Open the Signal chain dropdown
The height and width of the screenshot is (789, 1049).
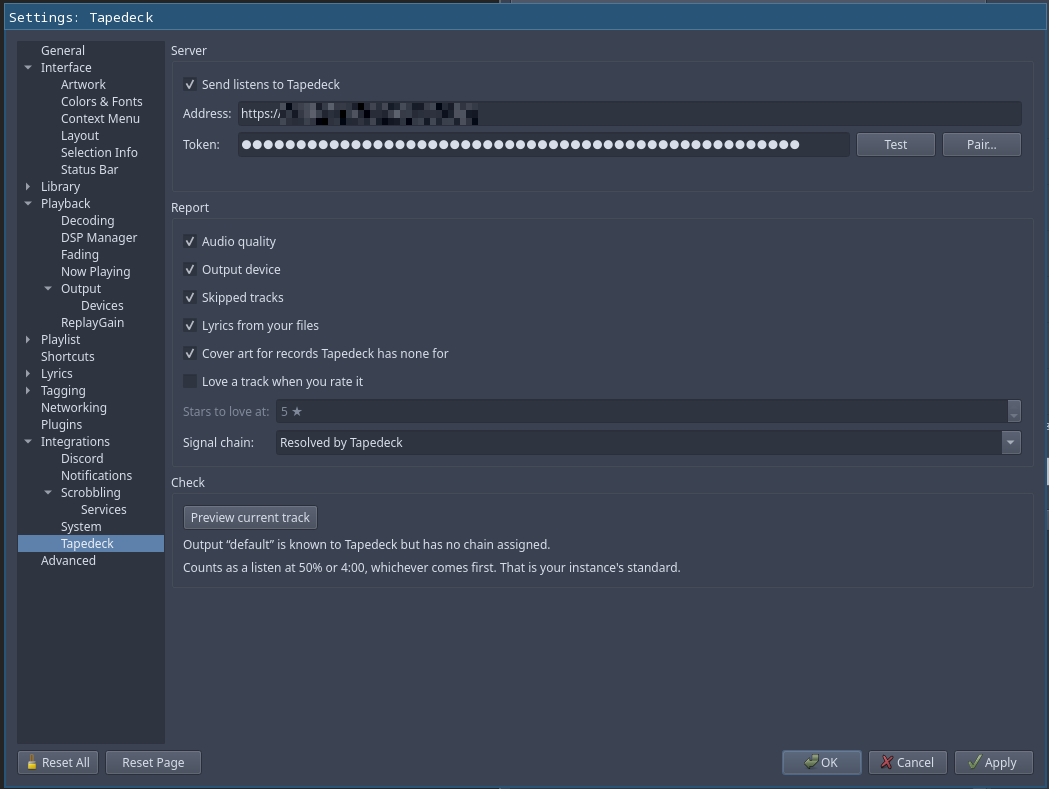[1010, 442]
